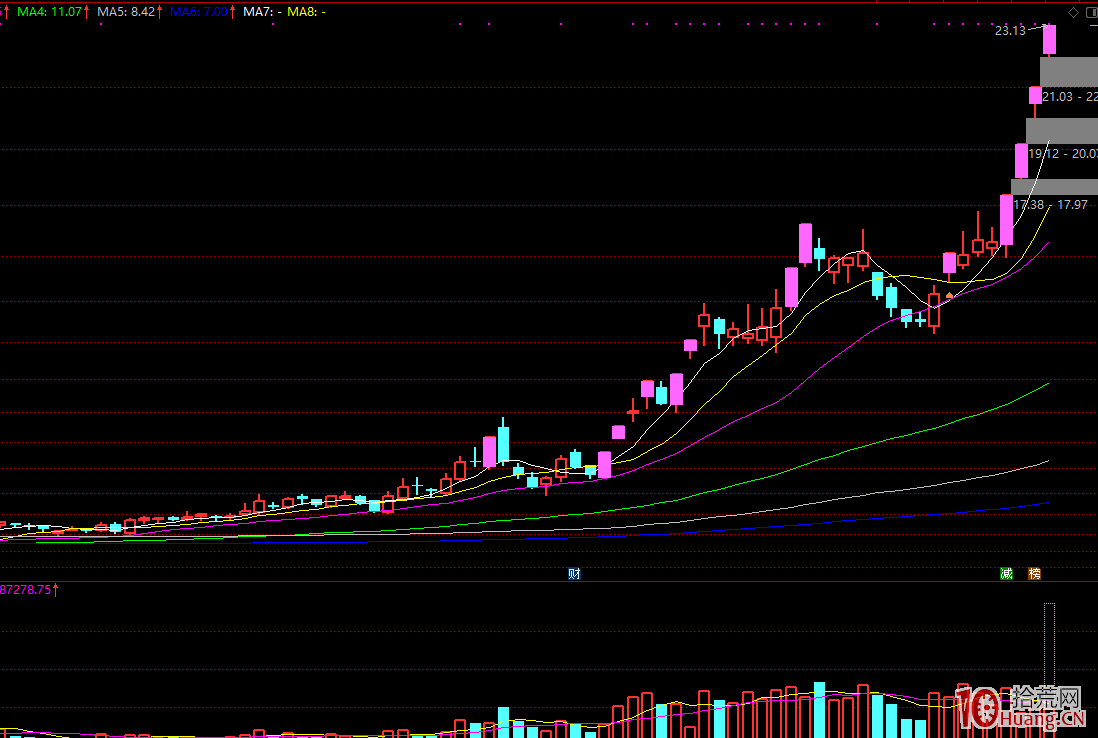The height and width of the screenshot is (738, 1098).
Task: Click the gray gap zone labeled 17.38 - 17.97
Action: click(1052, 186)
